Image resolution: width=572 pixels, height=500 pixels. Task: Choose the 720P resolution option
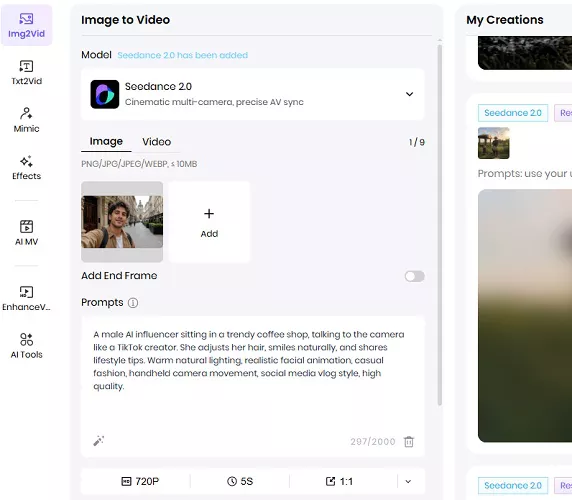[140, 481]
